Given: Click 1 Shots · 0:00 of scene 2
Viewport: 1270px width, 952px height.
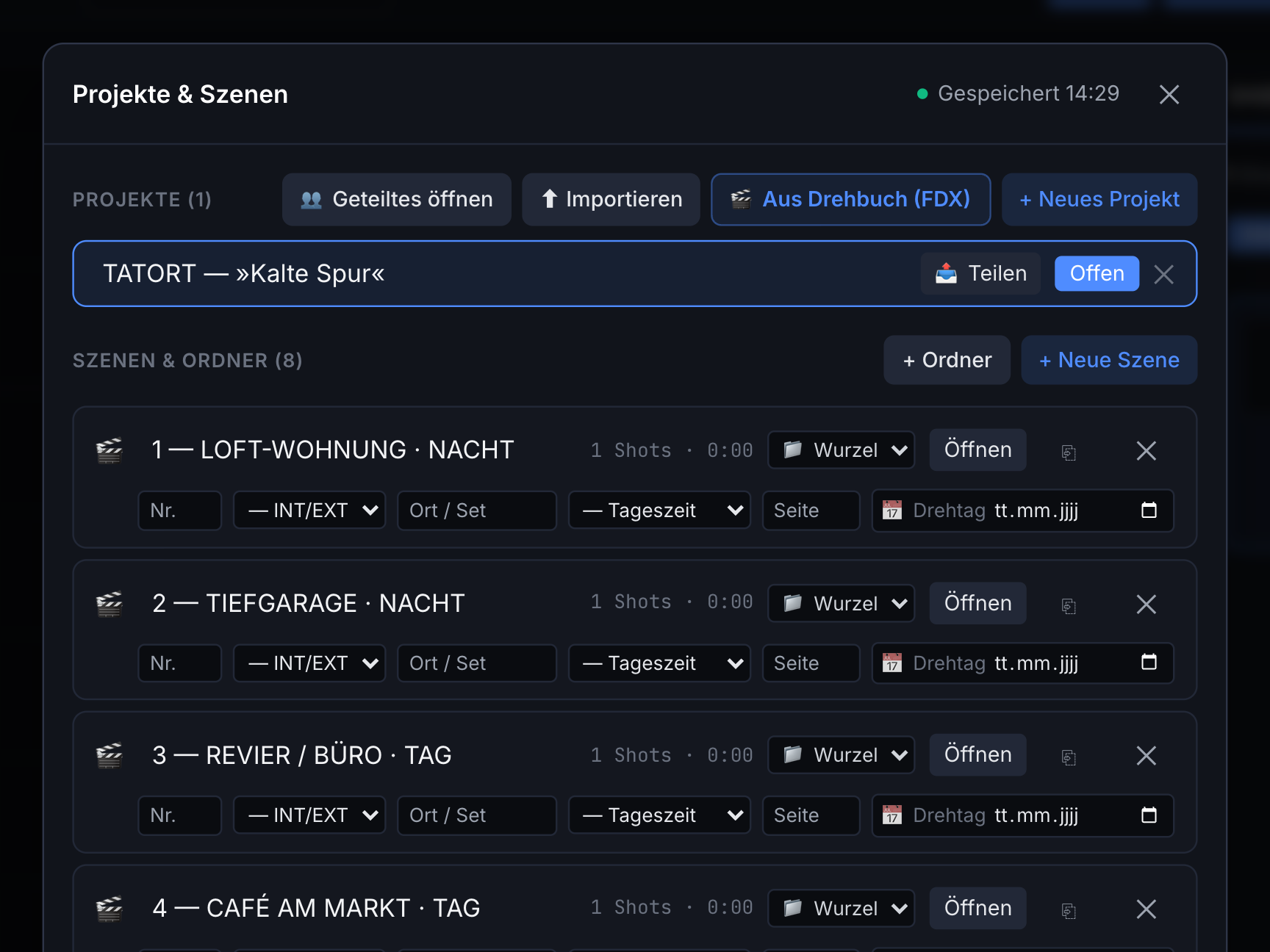Looking at the screenshot, I should [672, 602].
